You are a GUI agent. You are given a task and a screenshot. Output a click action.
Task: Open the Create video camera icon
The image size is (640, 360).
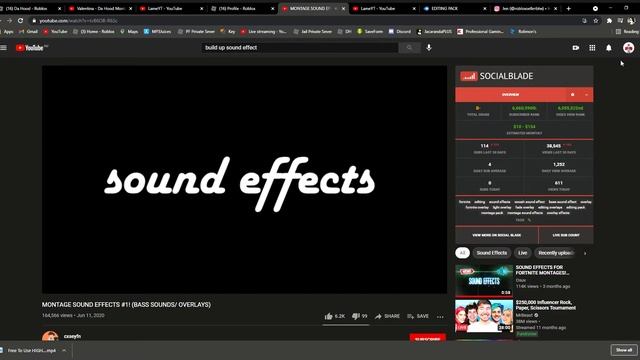point(576,48)
